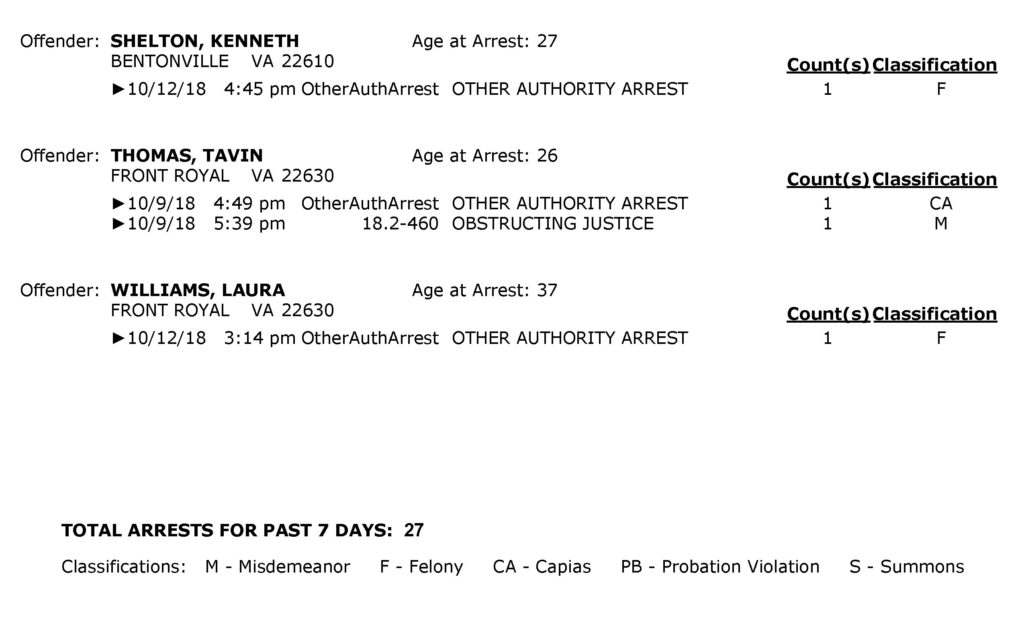The height and width of the screenshot is (638, 1024).
Task: Click the triangle next to the 10/9/18 4:49 pm entry
Action: pos(118,204)
